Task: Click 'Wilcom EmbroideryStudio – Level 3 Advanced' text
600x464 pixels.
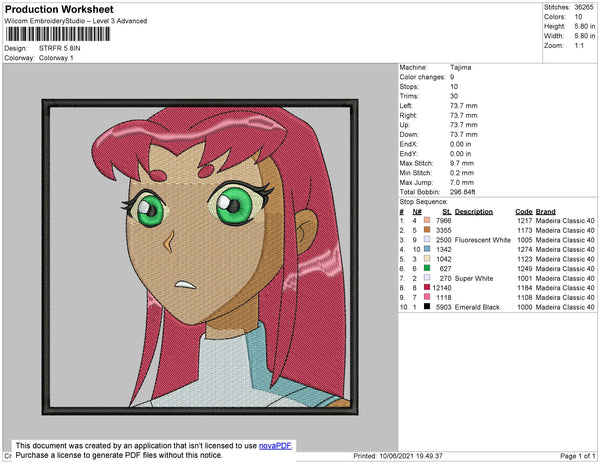Action: (76, 21)
